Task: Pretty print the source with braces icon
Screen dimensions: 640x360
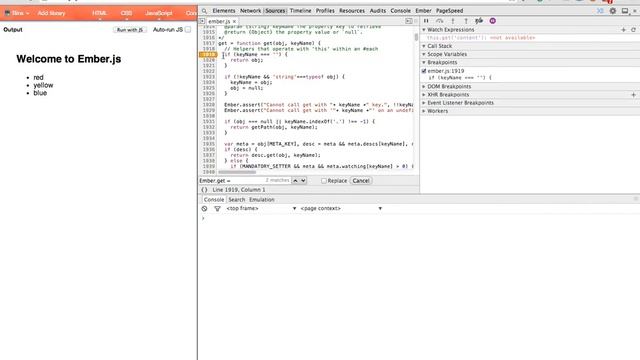Action: coord(204,190)
